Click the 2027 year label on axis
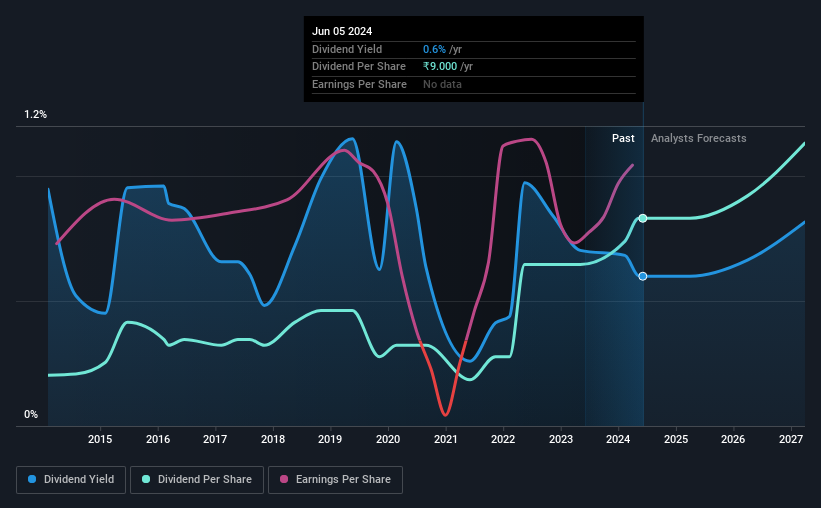 tap(791, 439)
